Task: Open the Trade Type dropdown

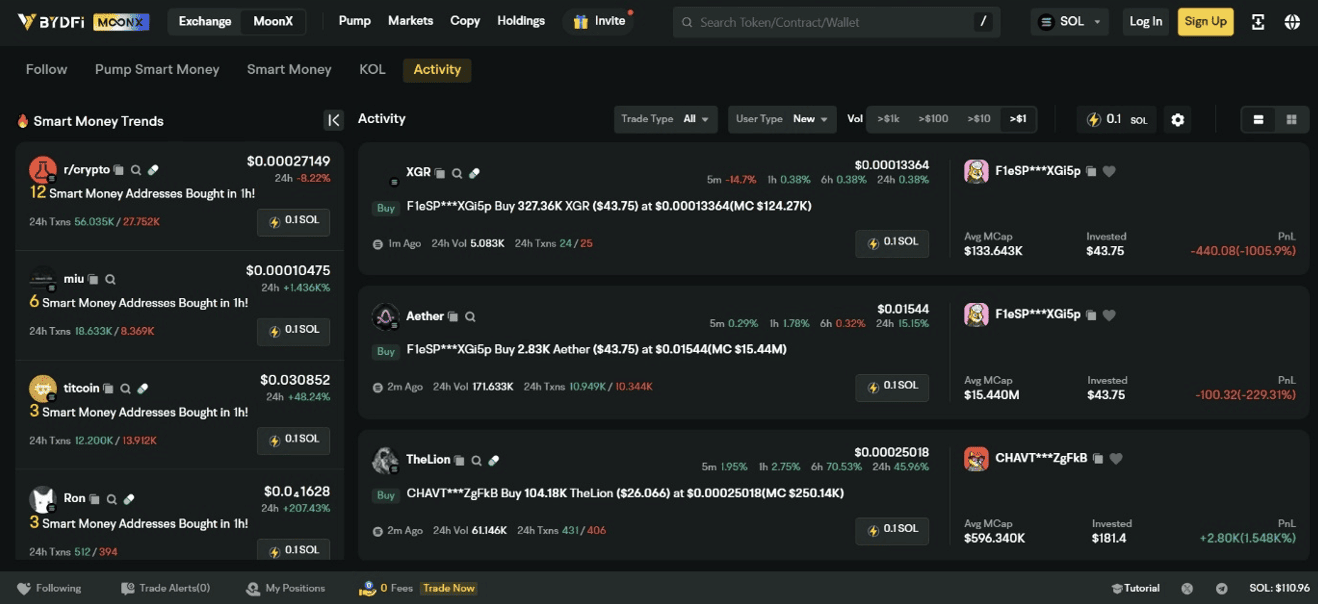Action: 665,119
